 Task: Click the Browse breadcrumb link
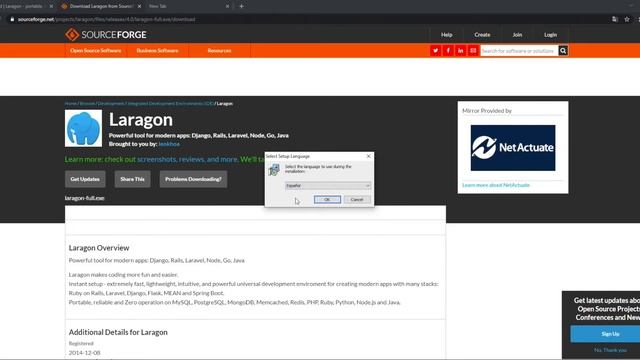[87, 104]
